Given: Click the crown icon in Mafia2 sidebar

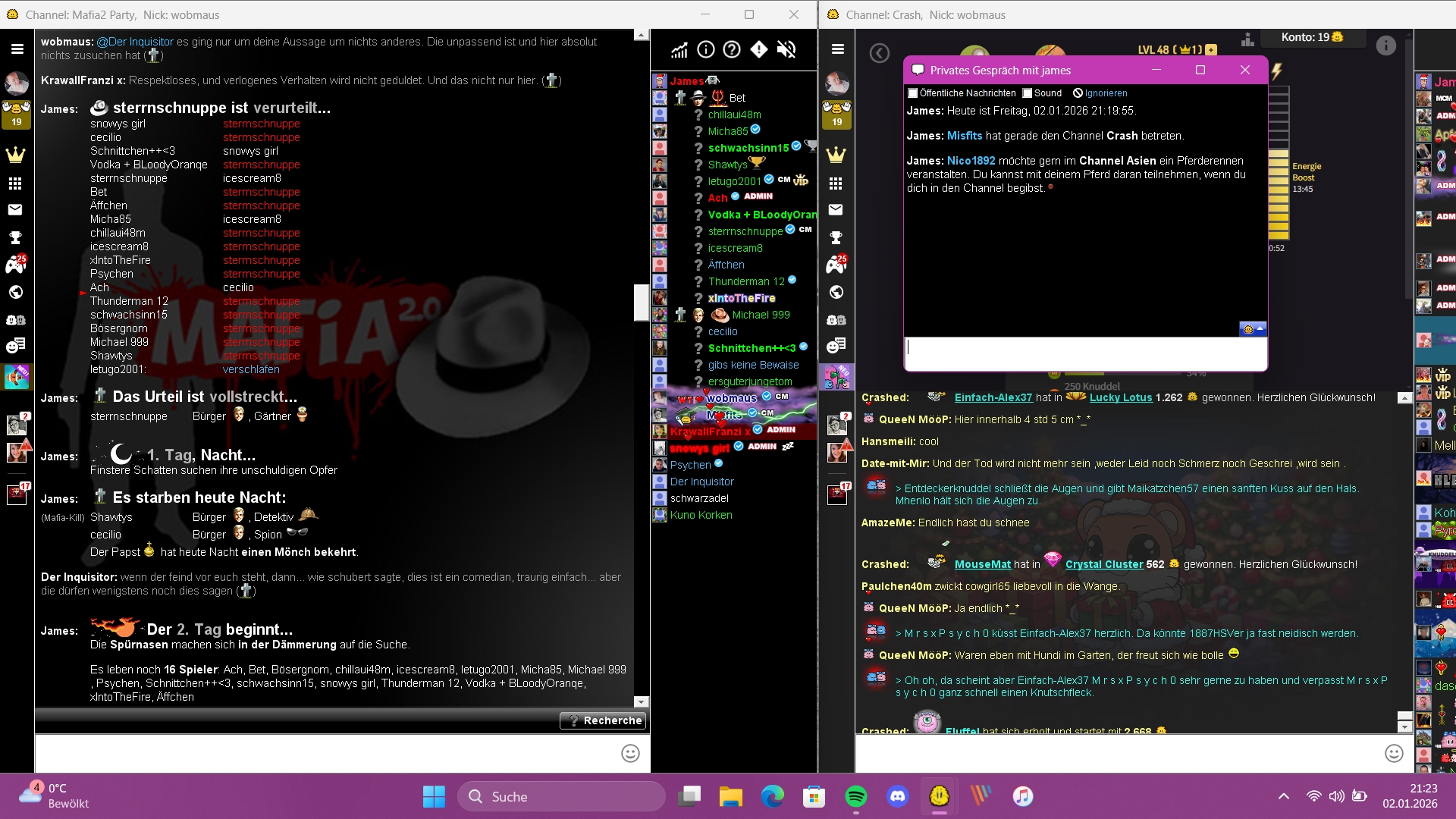Looking at the screenshot, I should 15,155.
